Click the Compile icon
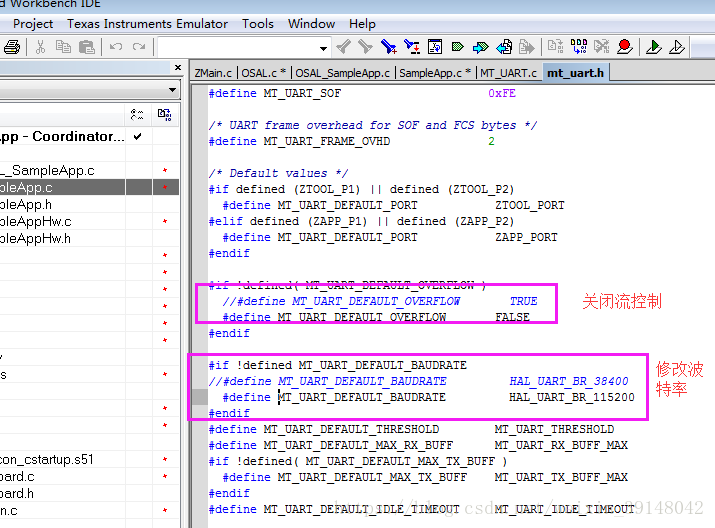715x528 pixels. click(555, 46)
